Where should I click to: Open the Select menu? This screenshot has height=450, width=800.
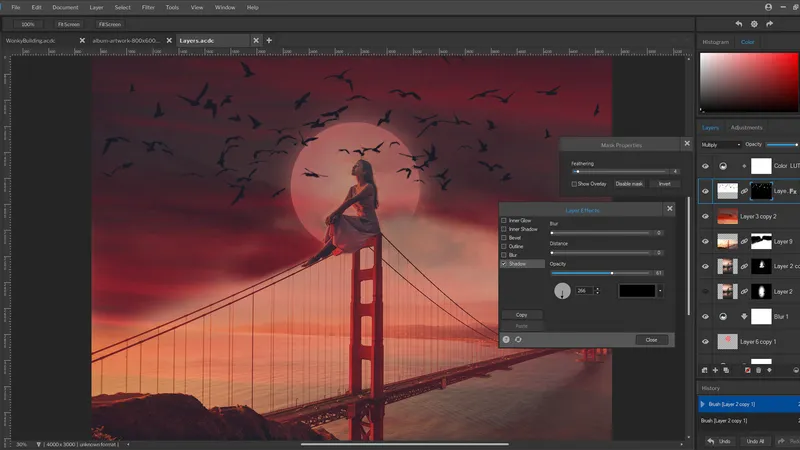coord(122,7)
